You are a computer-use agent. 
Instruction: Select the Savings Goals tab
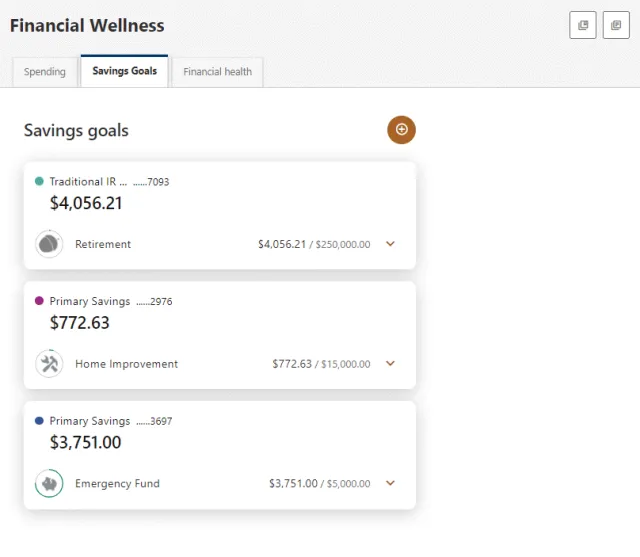tap(124, 71)
